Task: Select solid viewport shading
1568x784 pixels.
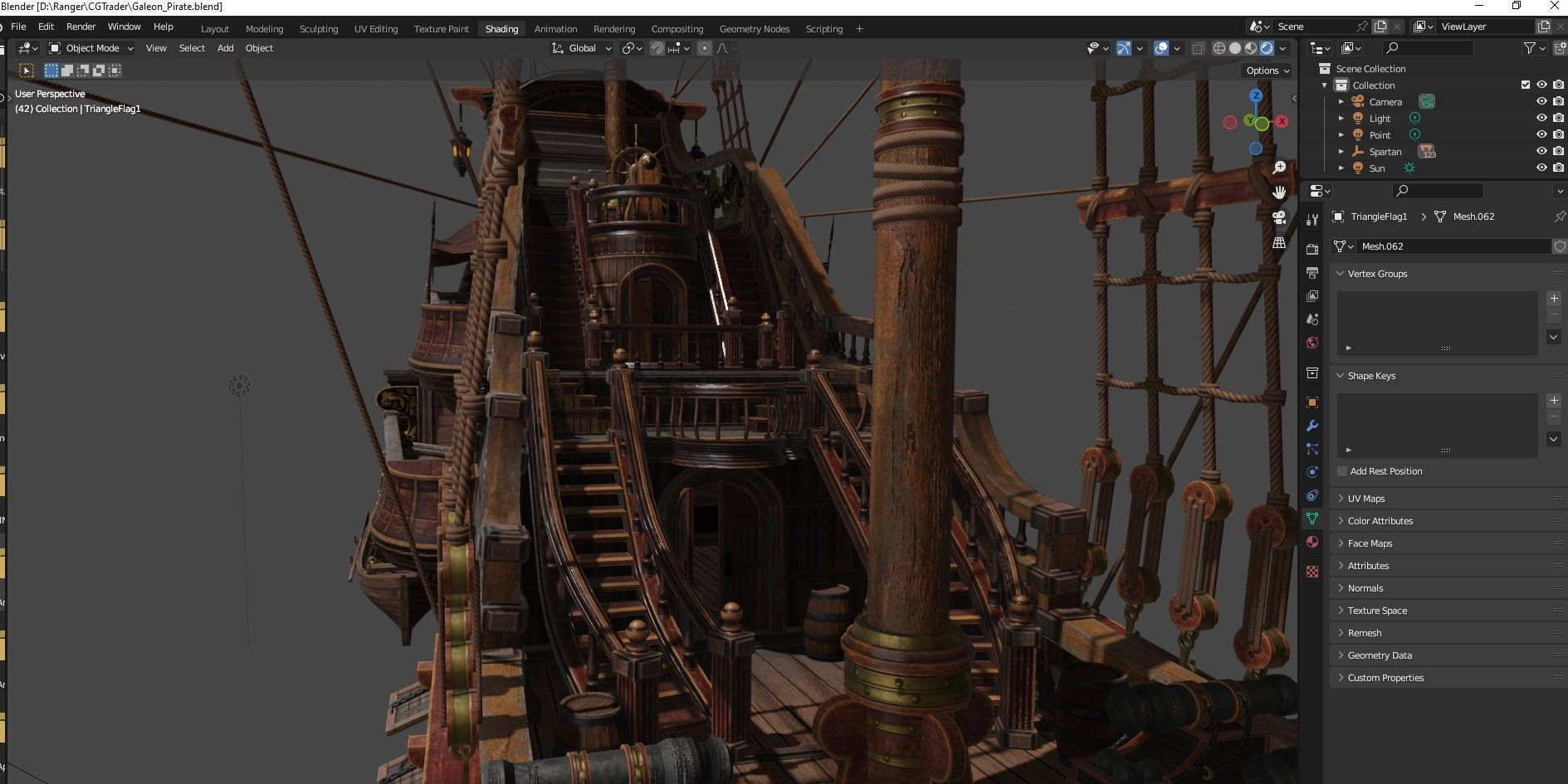Action: 1235,48
